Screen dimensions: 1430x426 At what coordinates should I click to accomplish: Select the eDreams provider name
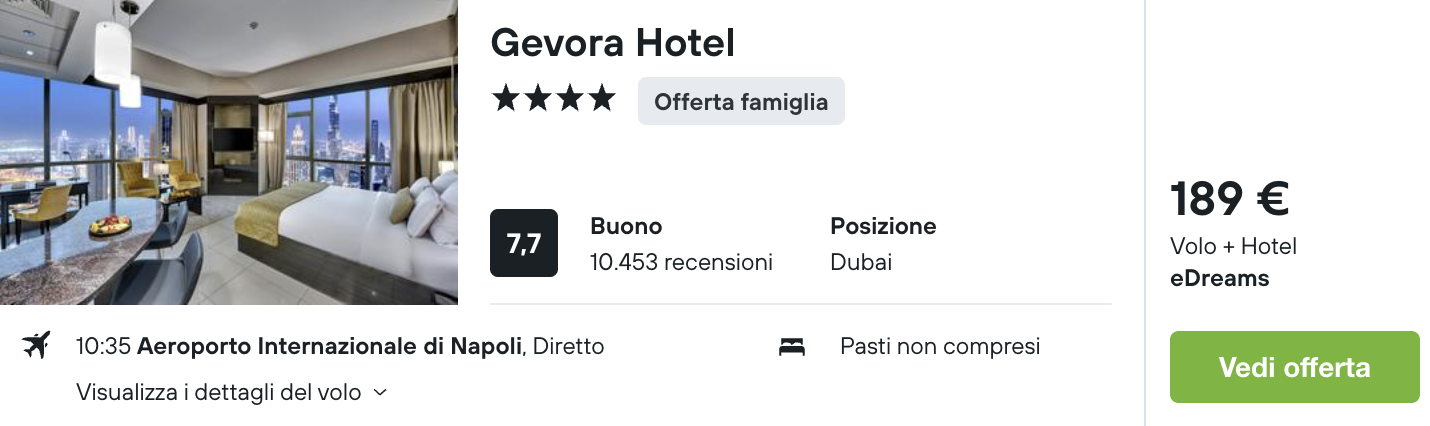[x=1219, y=278]
